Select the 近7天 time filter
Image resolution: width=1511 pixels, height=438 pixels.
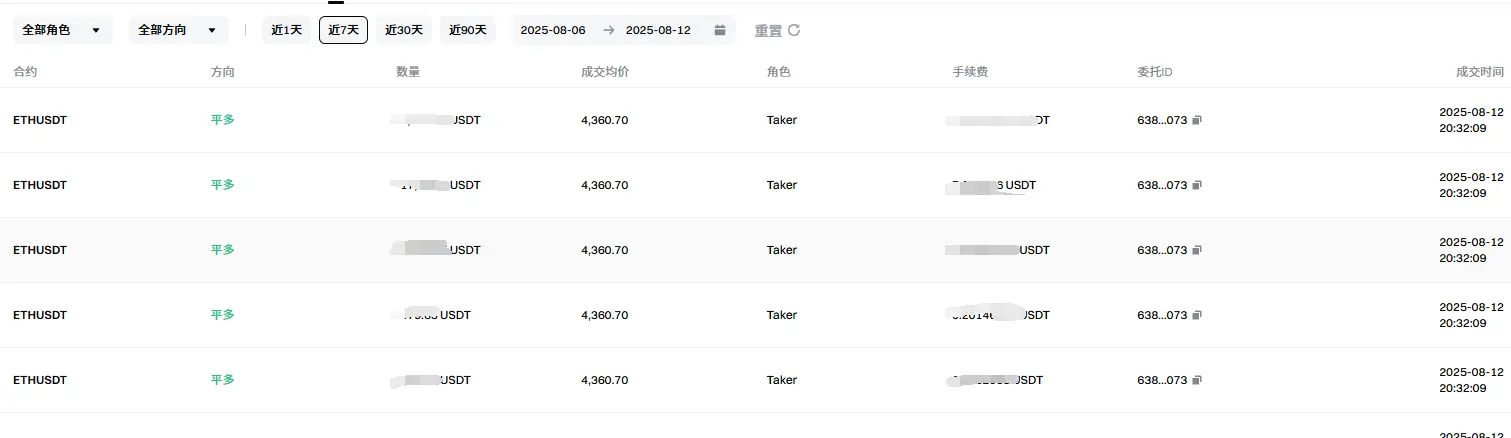343,30
